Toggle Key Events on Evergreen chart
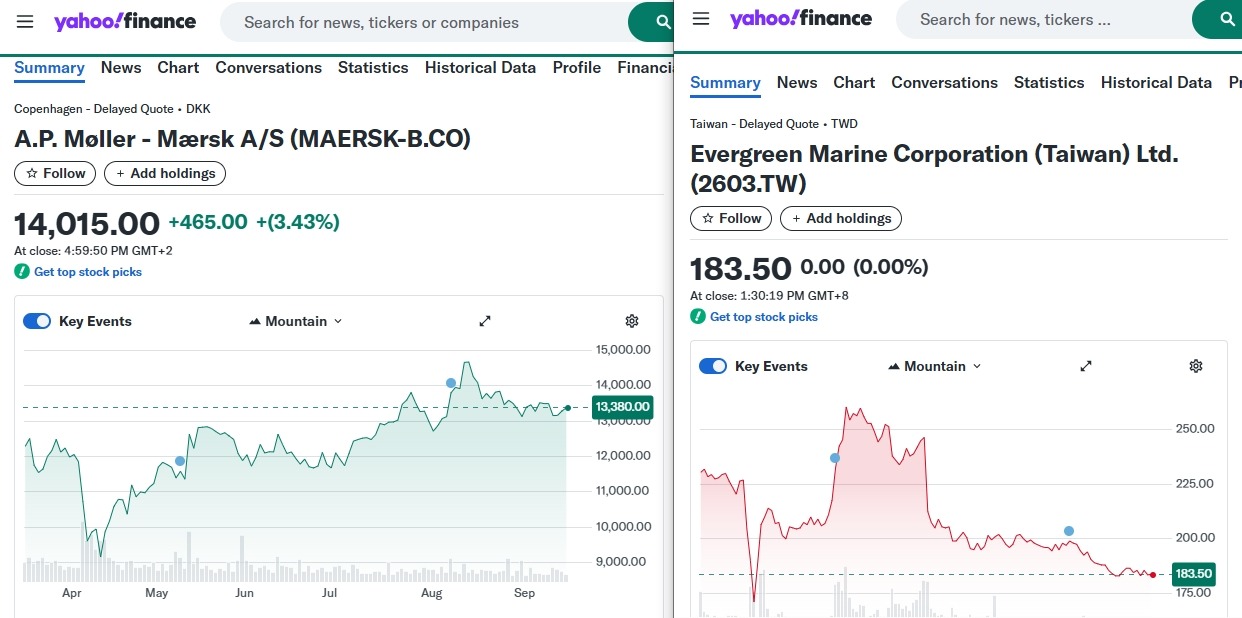 tap(713, 366)
